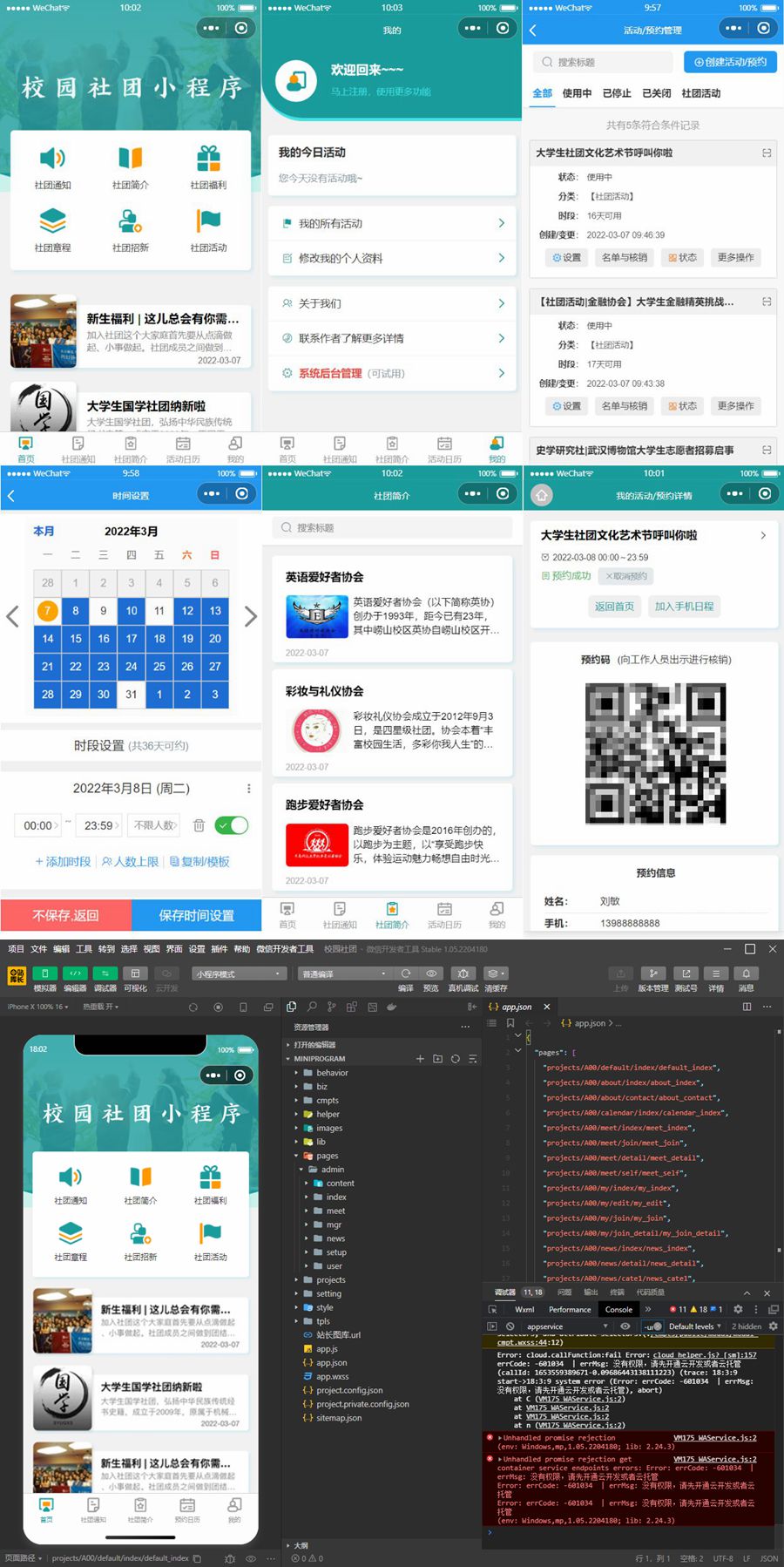Viewport: 784px width, 1567px height.
Task: Toggle the console eye live expression icon
Action: coord(625,1326)
